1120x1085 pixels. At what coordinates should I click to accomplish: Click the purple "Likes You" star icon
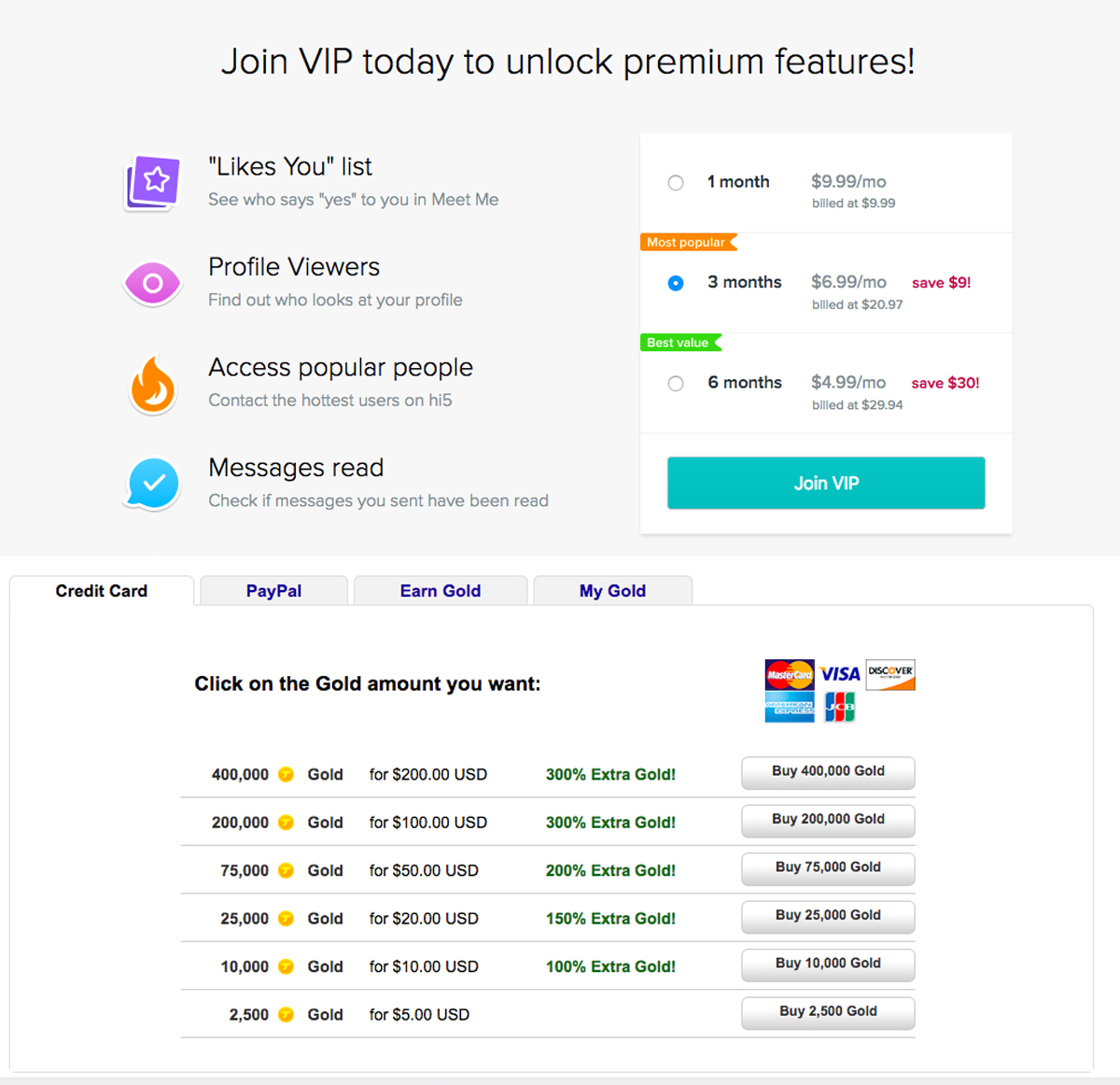click(153, 182)
